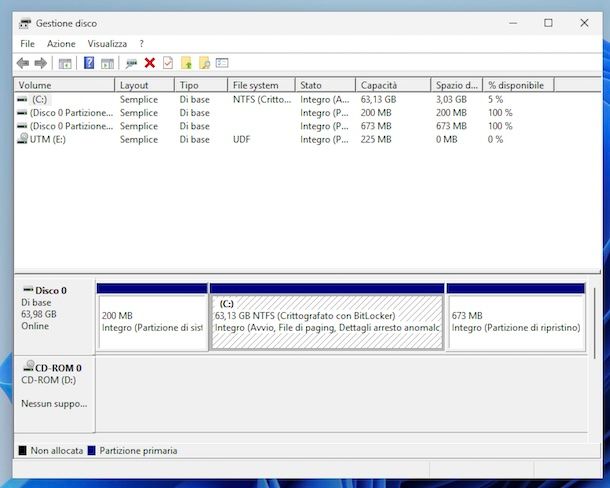Sort by the Layout column header
Screen dimensions: 610x488
pos(144,85)
